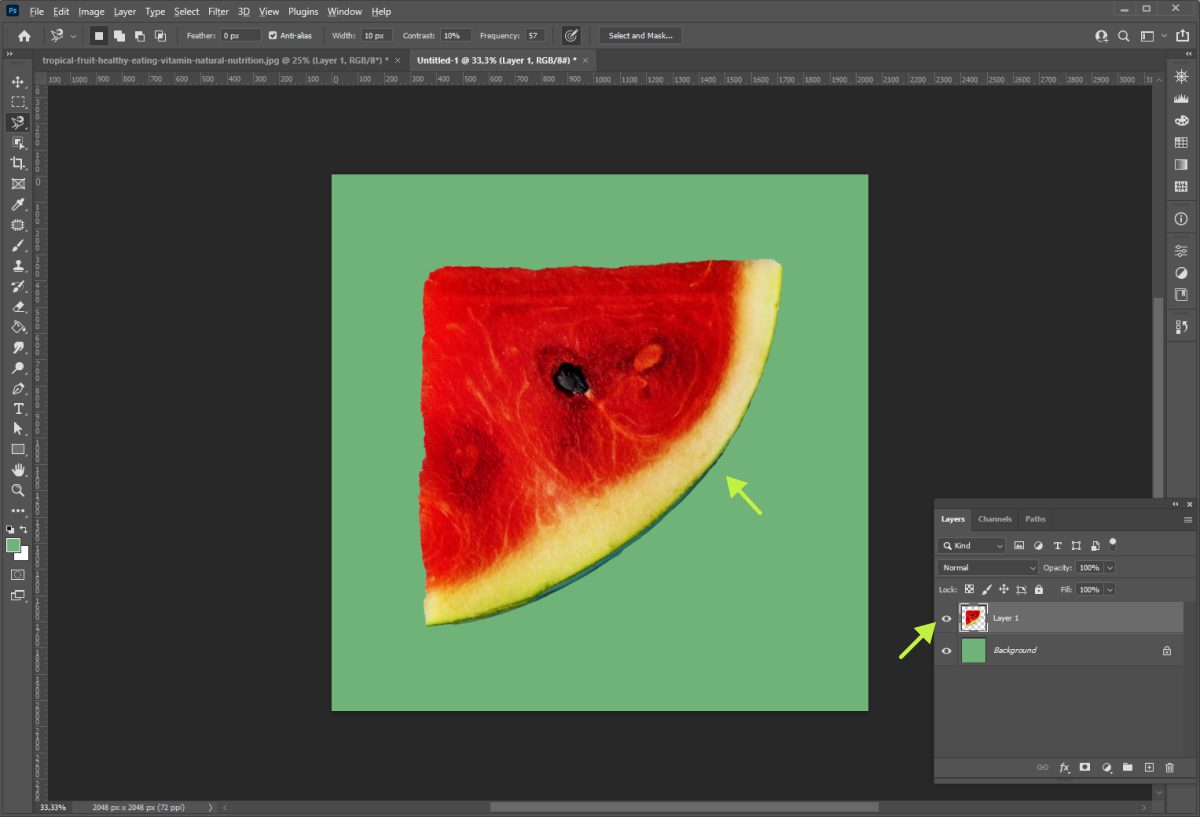Select the Rectangle shape tool

tap(18, 450)
